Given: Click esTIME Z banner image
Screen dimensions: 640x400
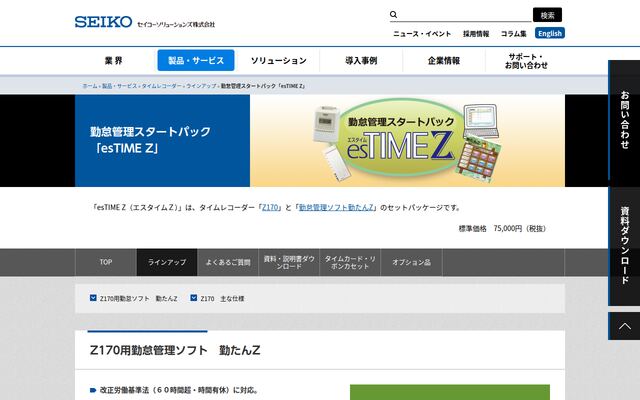Looking at the screenshot, I should pos(407,141).
